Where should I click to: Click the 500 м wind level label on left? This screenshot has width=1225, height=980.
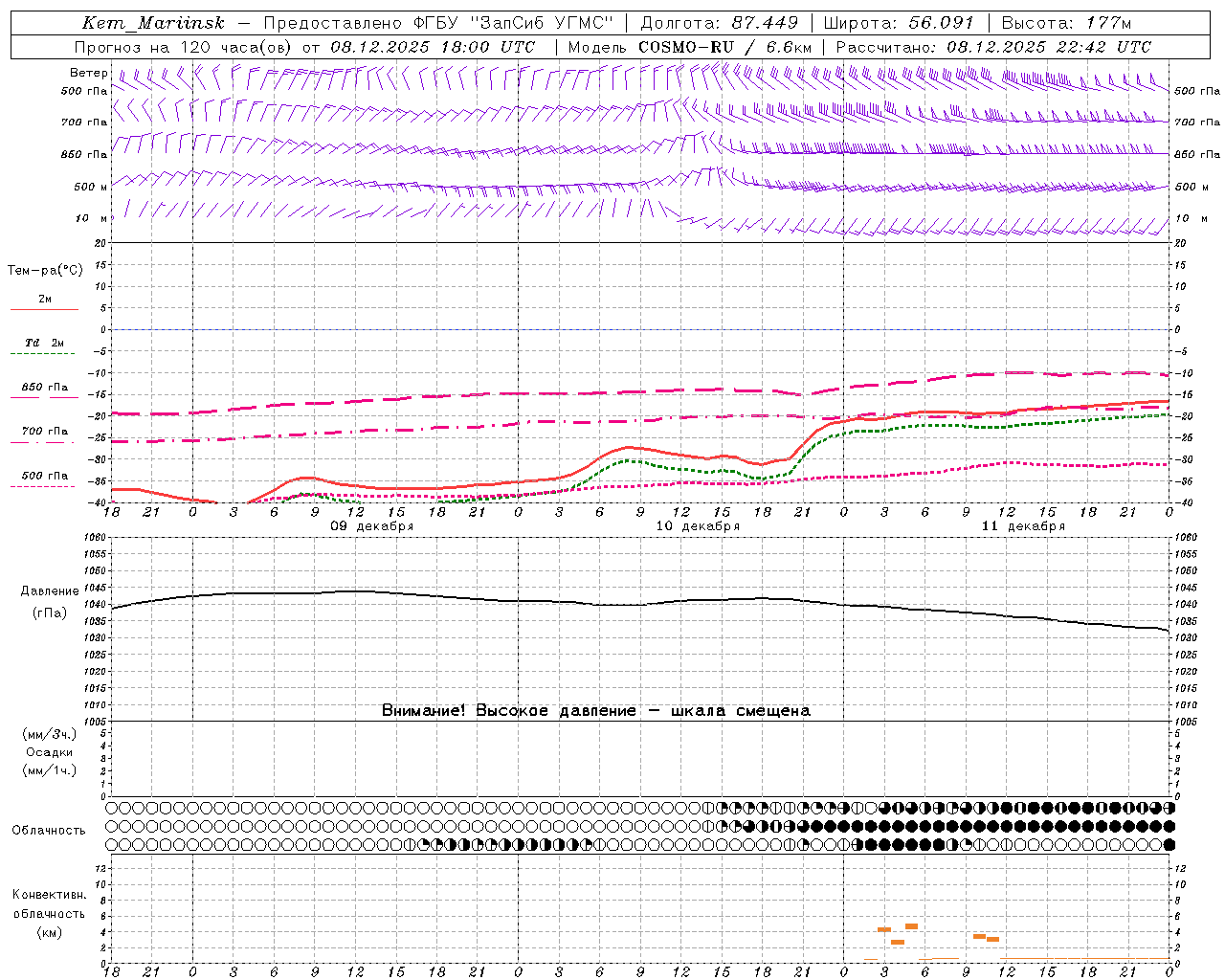coord(91,188)
